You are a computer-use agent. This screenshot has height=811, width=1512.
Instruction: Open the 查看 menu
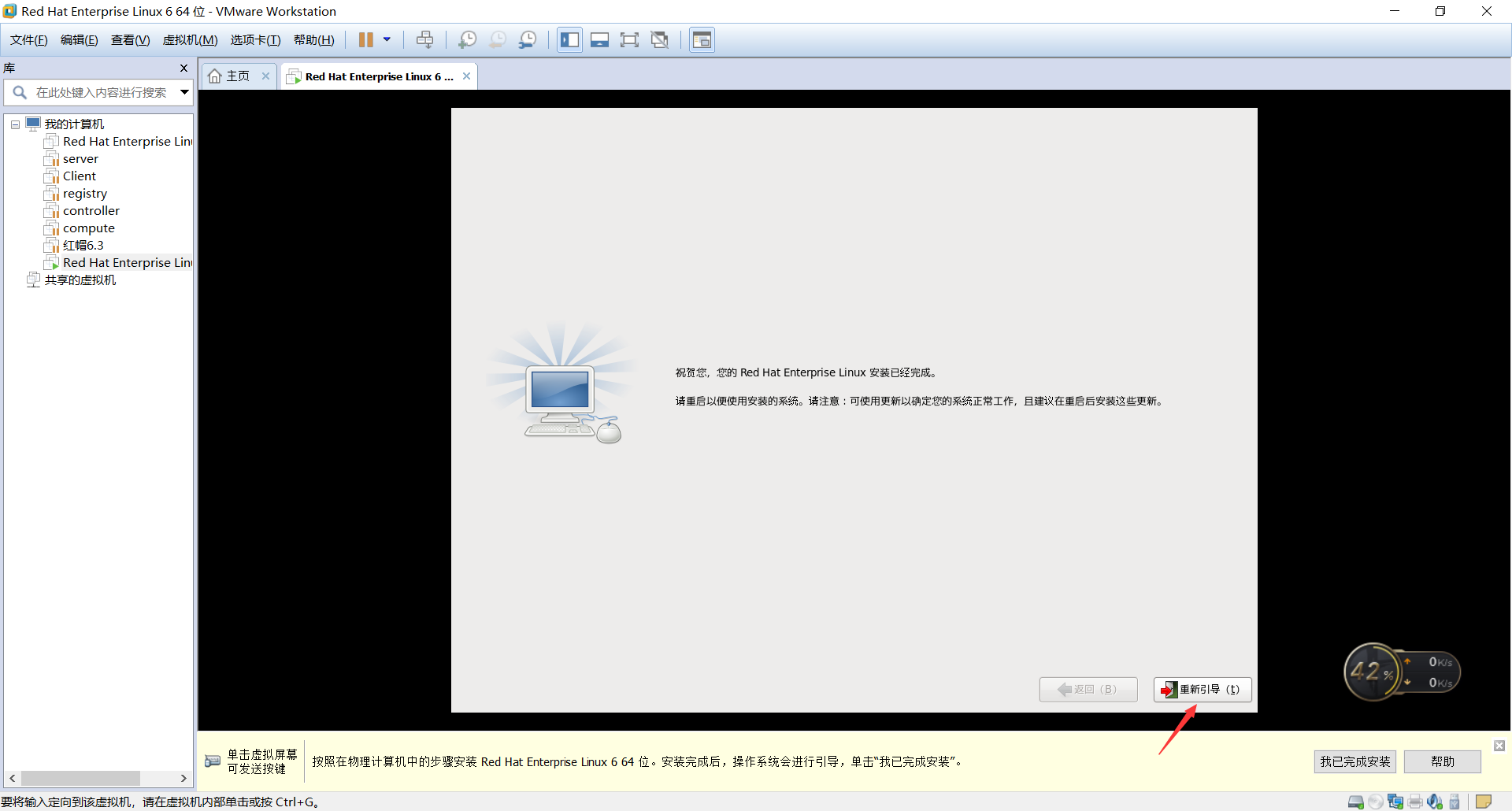point(131,40)
